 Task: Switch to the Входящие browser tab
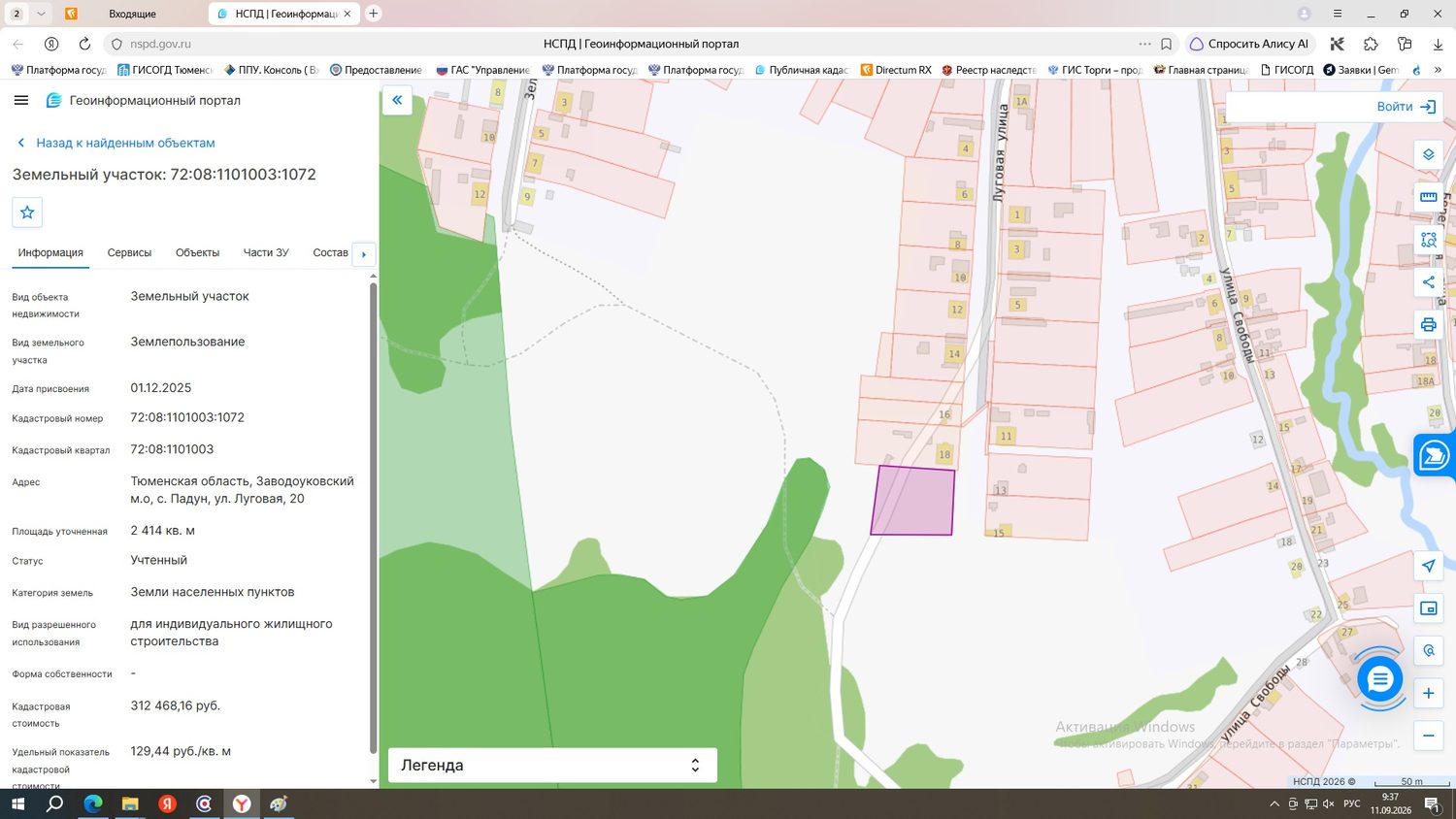pyautogui.click(x=131, y=14)
